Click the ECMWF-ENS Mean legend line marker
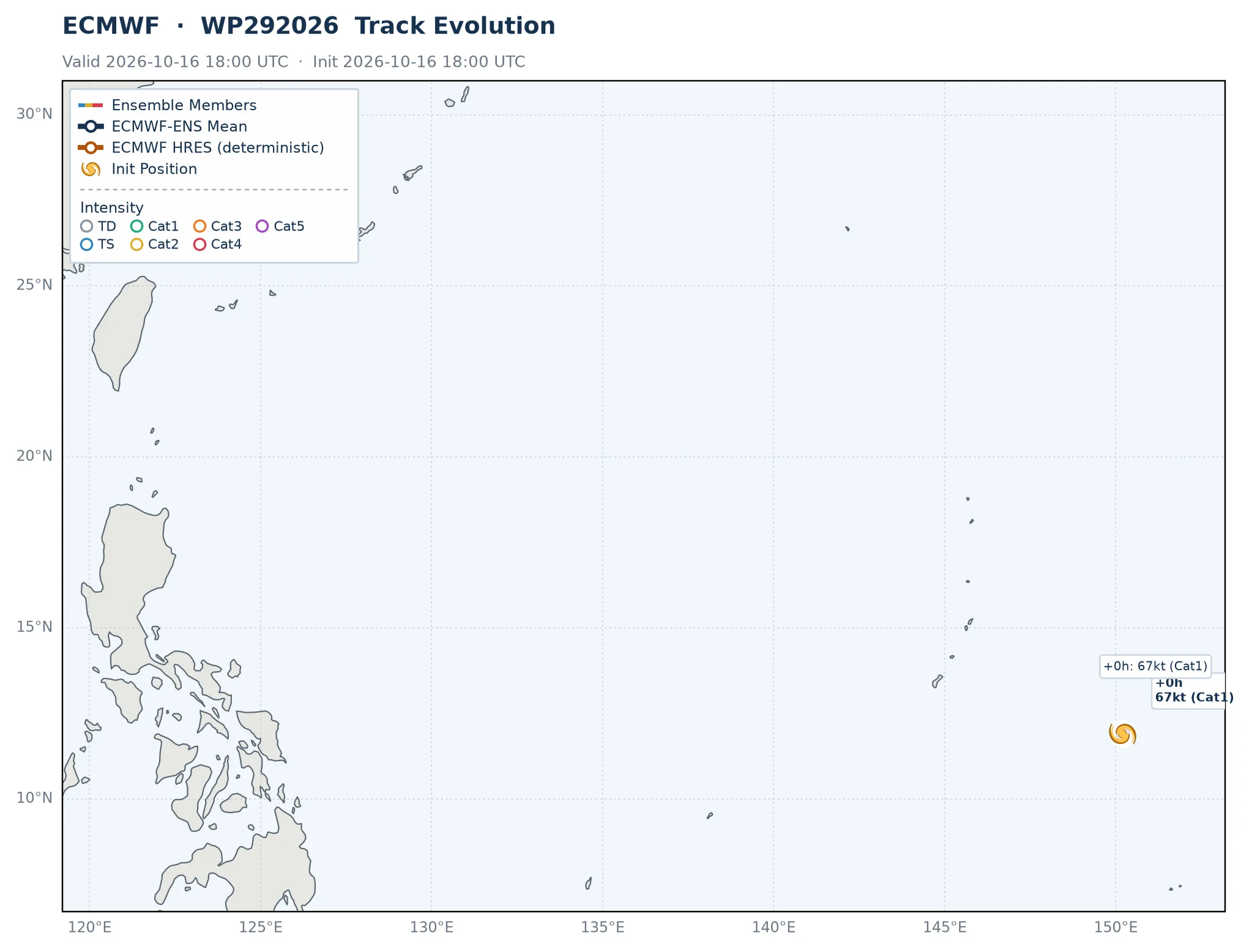 pos(91,127)
